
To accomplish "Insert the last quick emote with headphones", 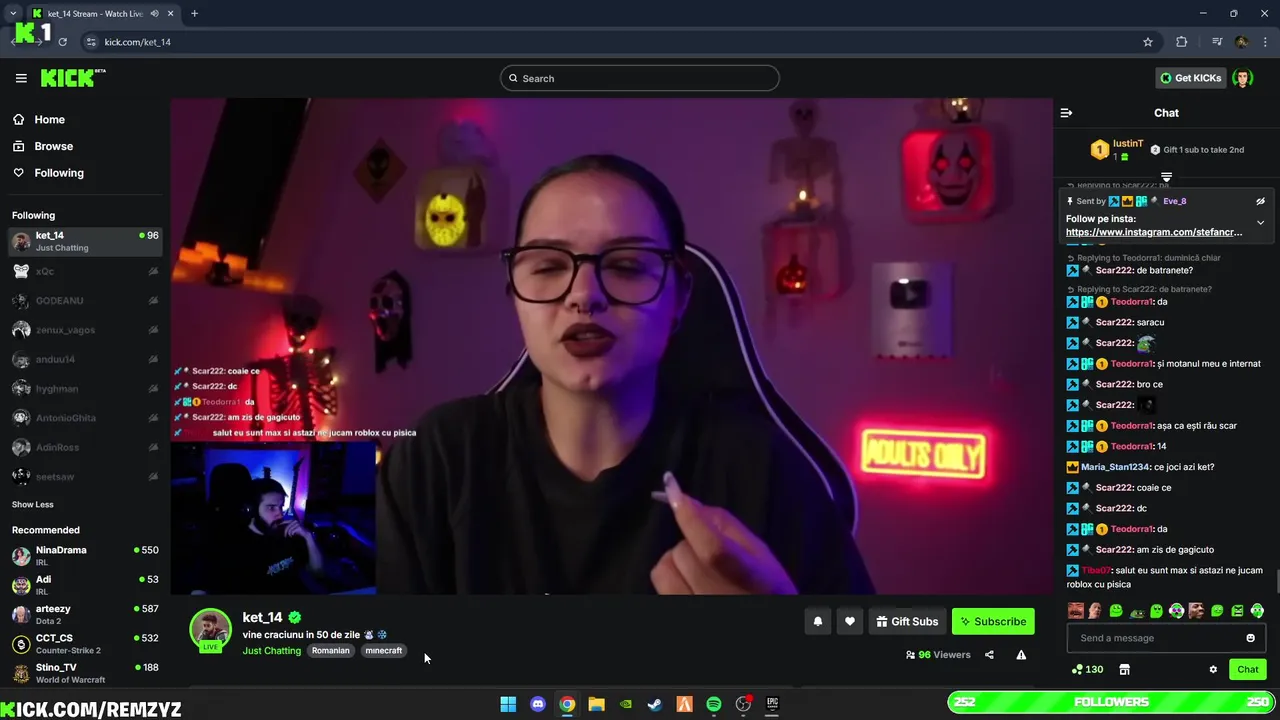I will click(x=1257, y=611).
